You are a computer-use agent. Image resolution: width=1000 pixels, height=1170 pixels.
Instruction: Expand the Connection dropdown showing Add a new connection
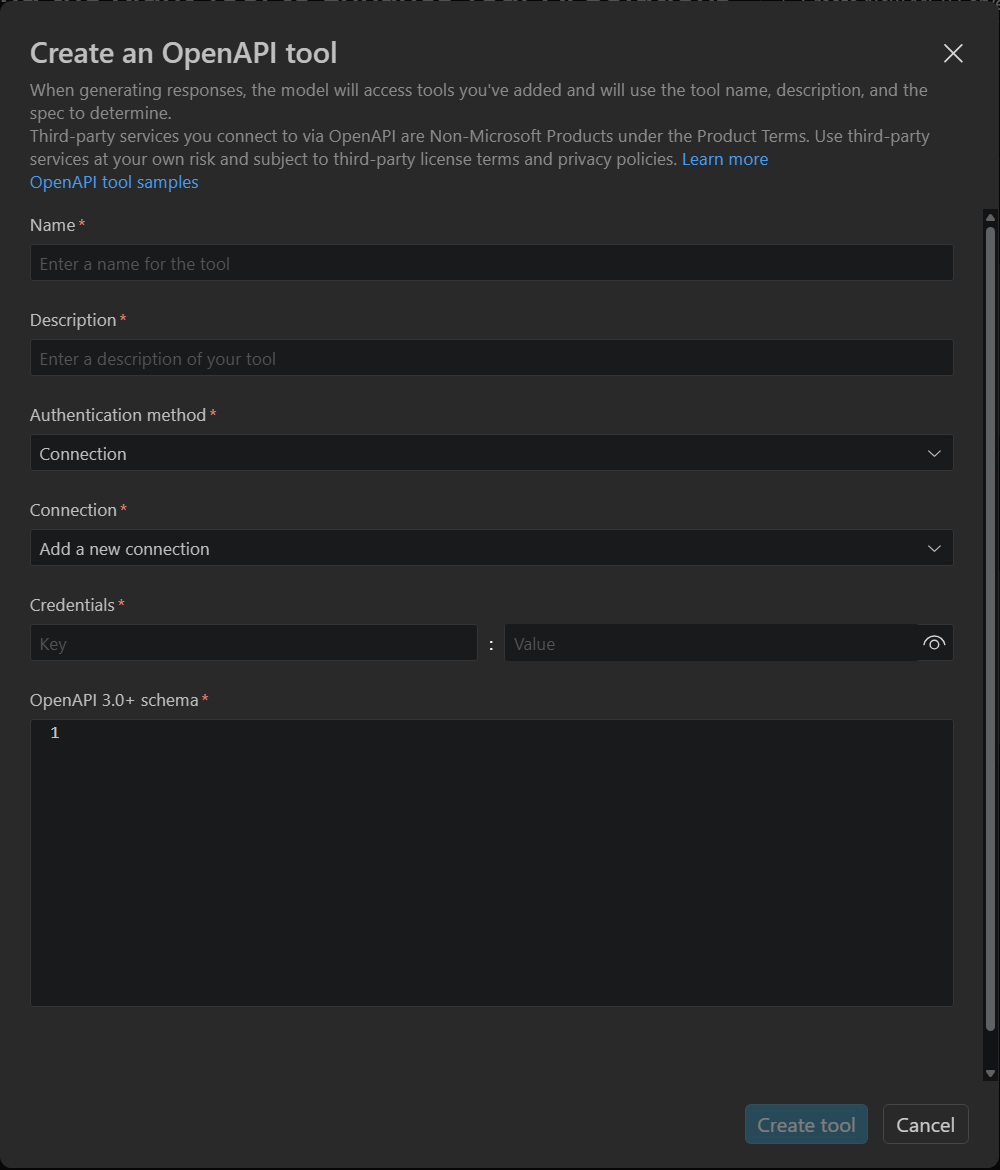491,548
